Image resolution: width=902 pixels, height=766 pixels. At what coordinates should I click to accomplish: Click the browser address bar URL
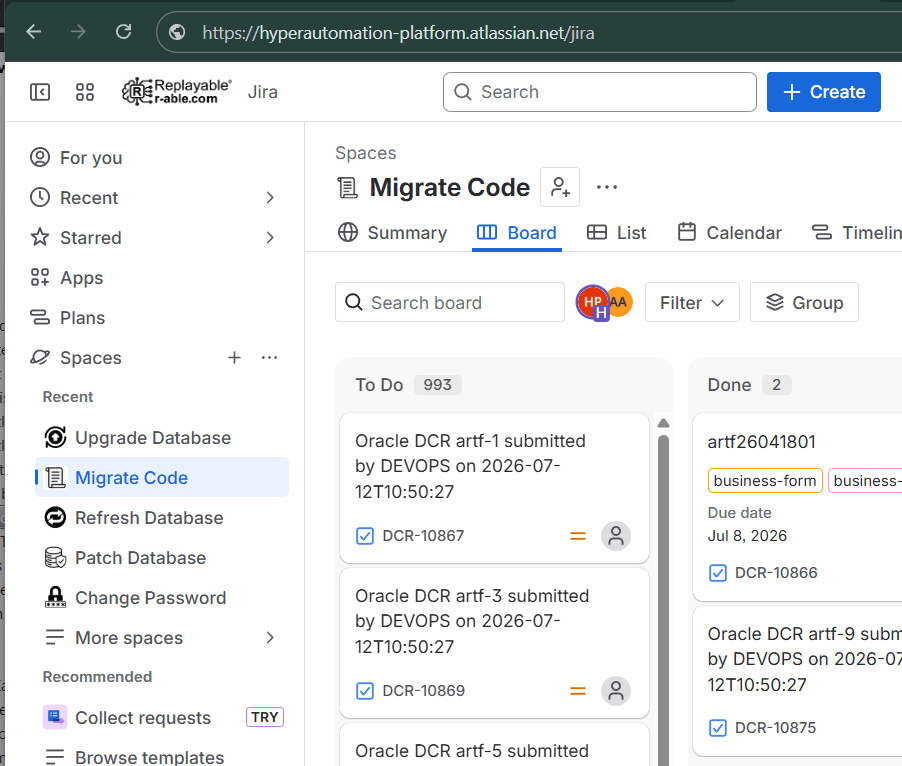pyautogui.click(x=398, y=33)
